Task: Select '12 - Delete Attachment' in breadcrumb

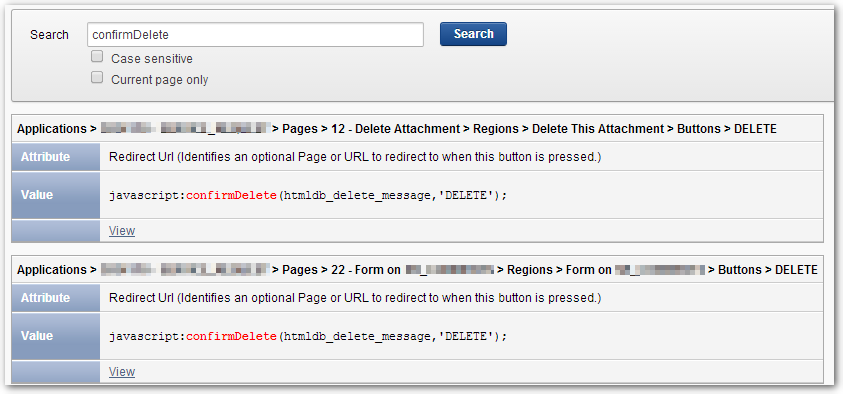Action: pyautogui.click(x=397, y=129)
